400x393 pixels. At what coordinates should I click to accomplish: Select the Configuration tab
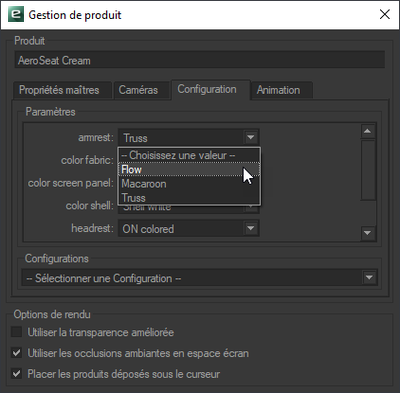[x=210, y=89]
